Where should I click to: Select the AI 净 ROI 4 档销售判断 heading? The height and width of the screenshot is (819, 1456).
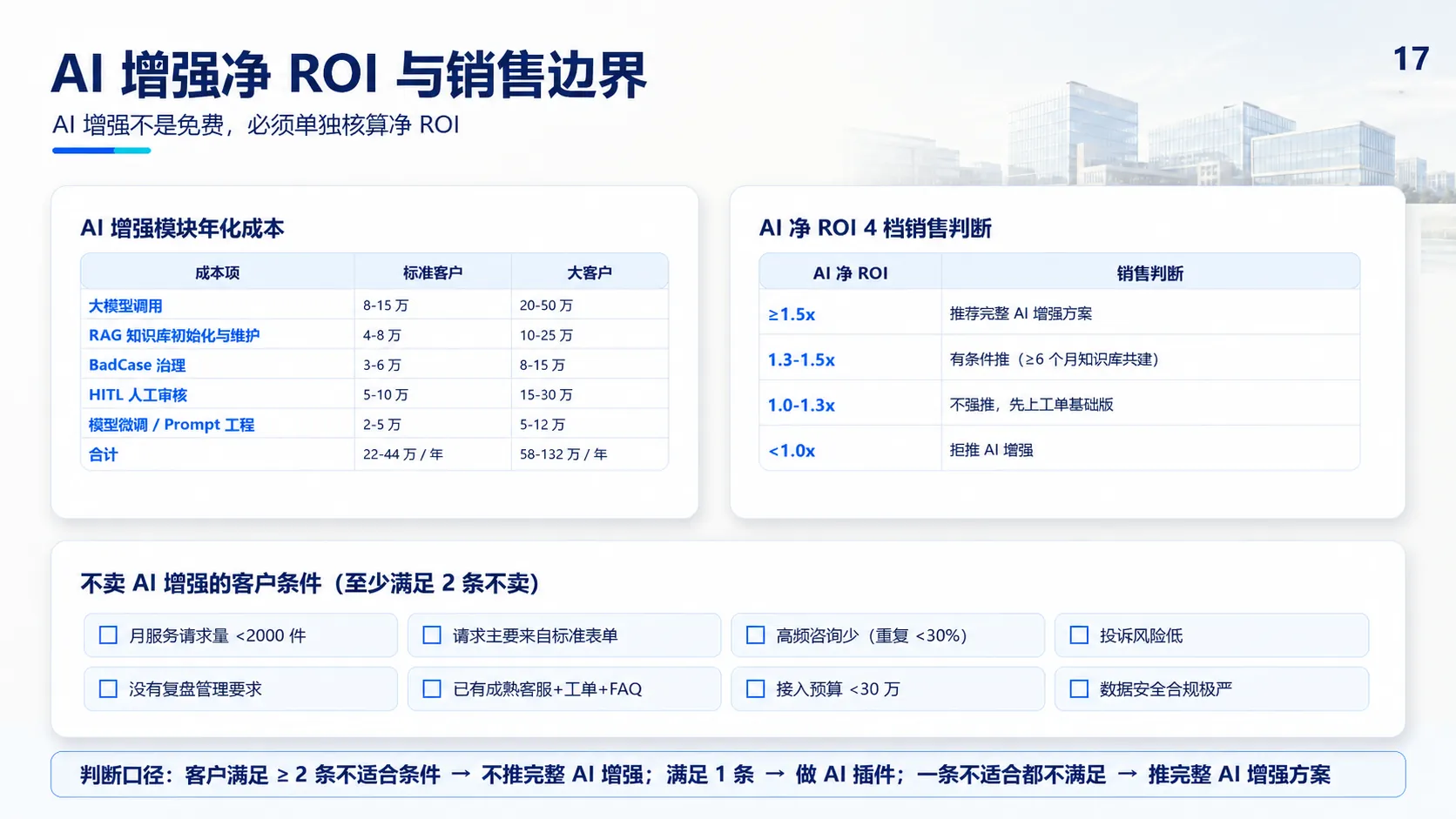pyautogui.click(x=875, y=228)
